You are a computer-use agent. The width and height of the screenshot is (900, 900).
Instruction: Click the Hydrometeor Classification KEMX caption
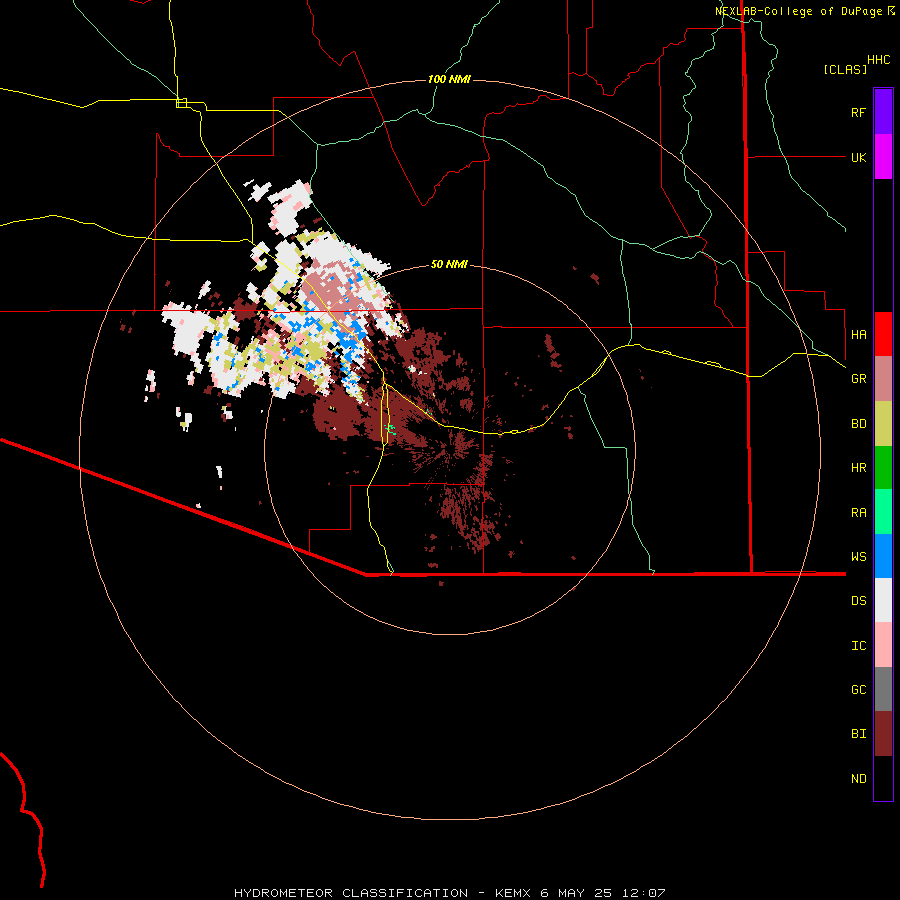449,893
